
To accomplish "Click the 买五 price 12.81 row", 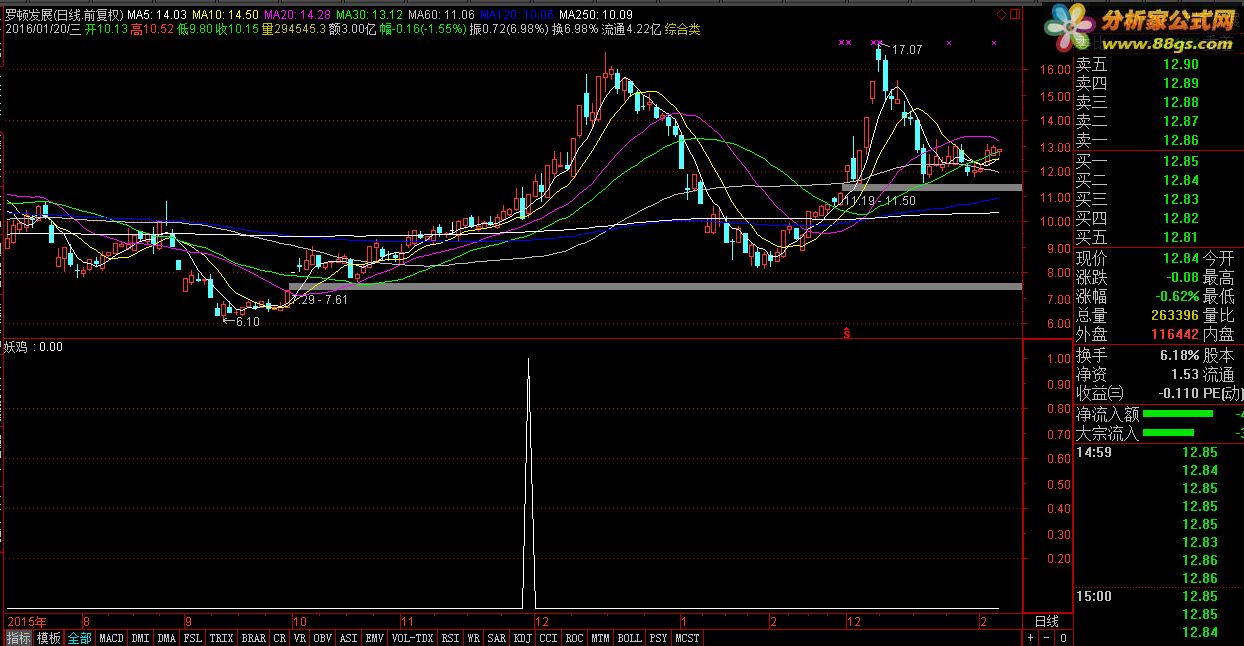I will pos(1158,237).
